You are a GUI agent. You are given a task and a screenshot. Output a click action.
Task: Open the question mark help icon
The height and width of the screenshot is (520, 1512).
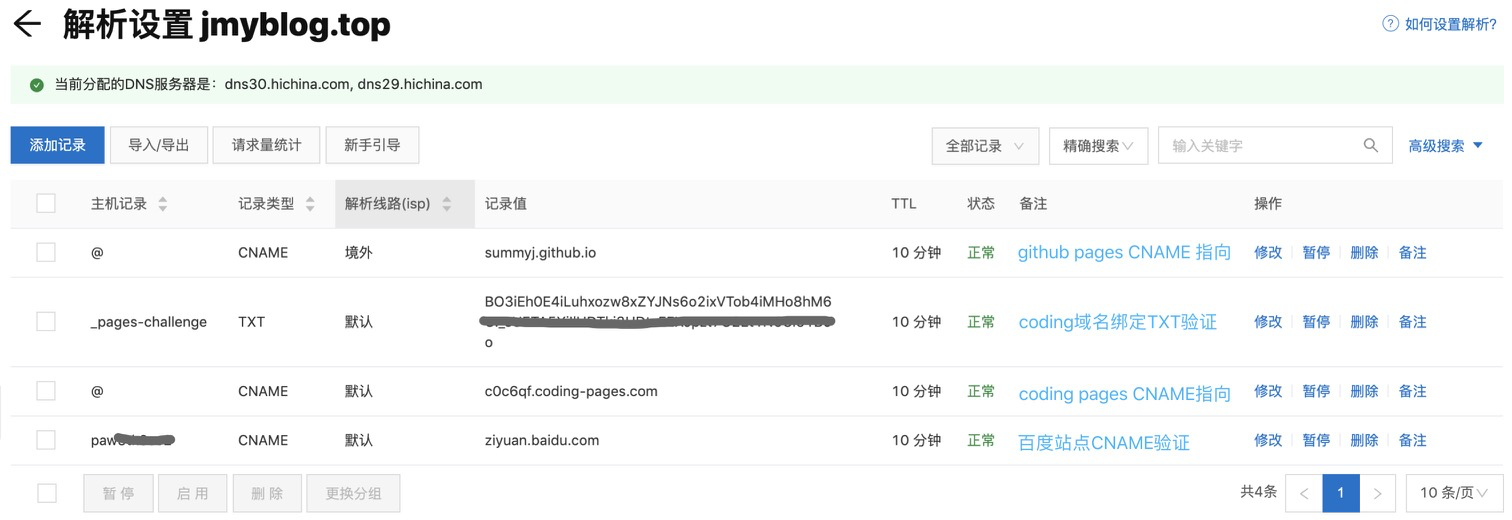[x=1390, y=24]
